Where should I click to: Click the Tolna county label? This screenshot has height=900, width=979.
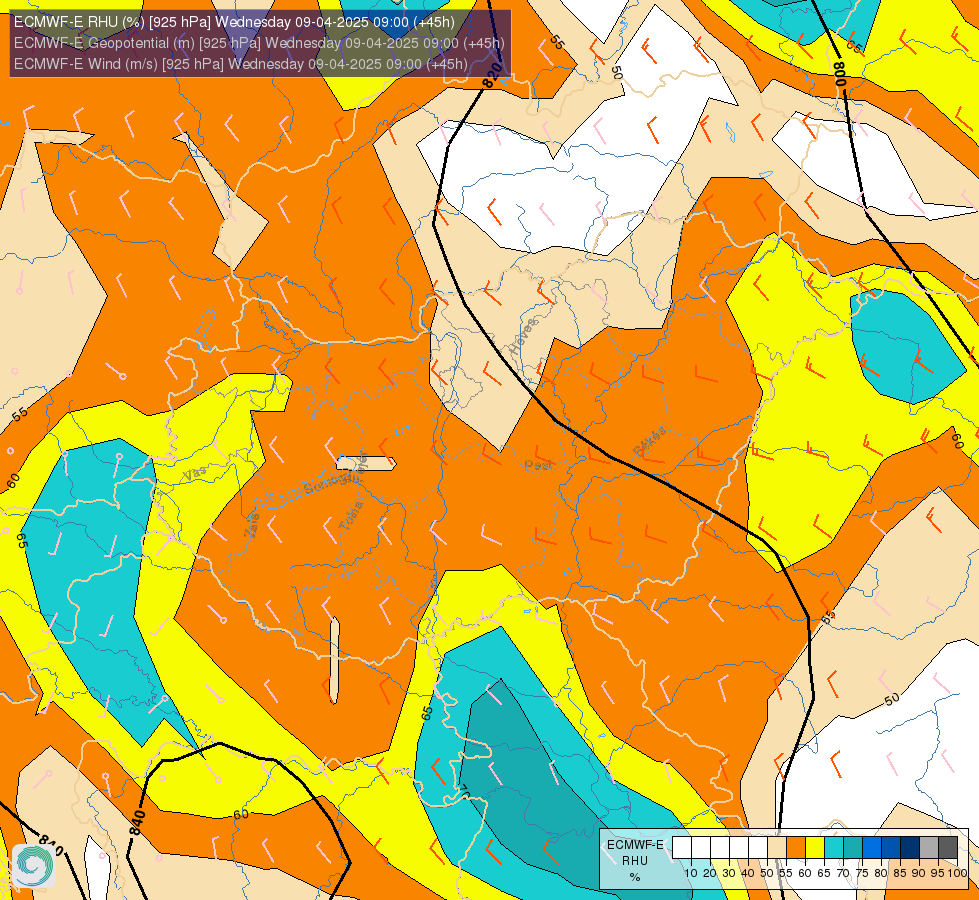351,516
